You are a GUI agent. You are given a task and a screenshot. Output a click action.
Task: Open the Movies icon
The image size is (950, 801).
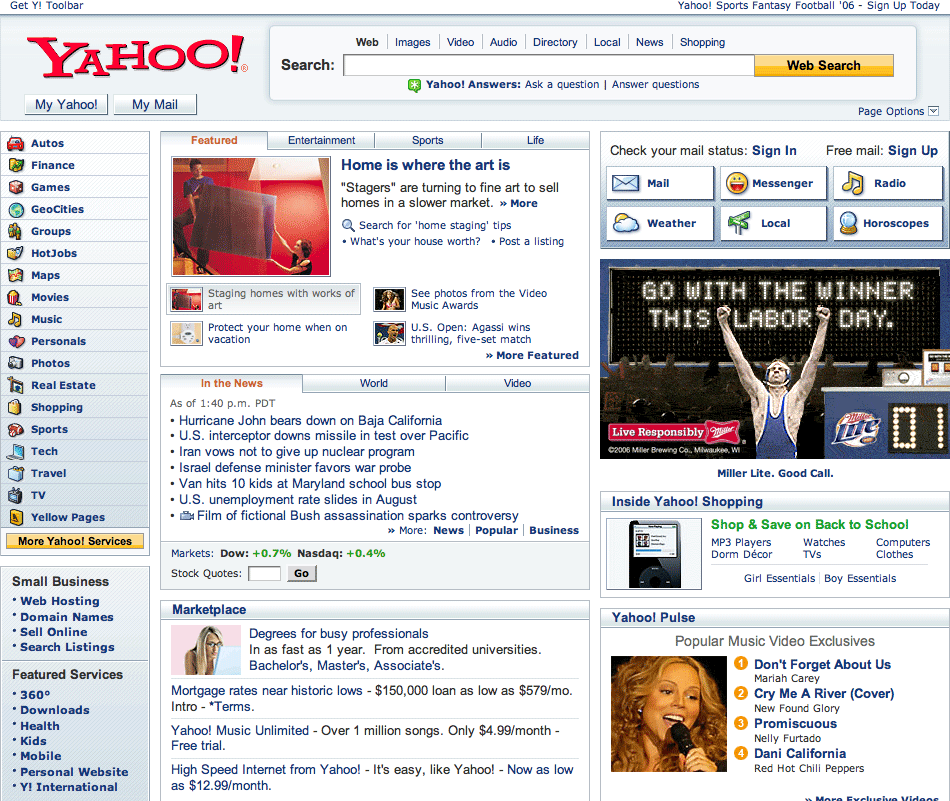tap(16, 297)
